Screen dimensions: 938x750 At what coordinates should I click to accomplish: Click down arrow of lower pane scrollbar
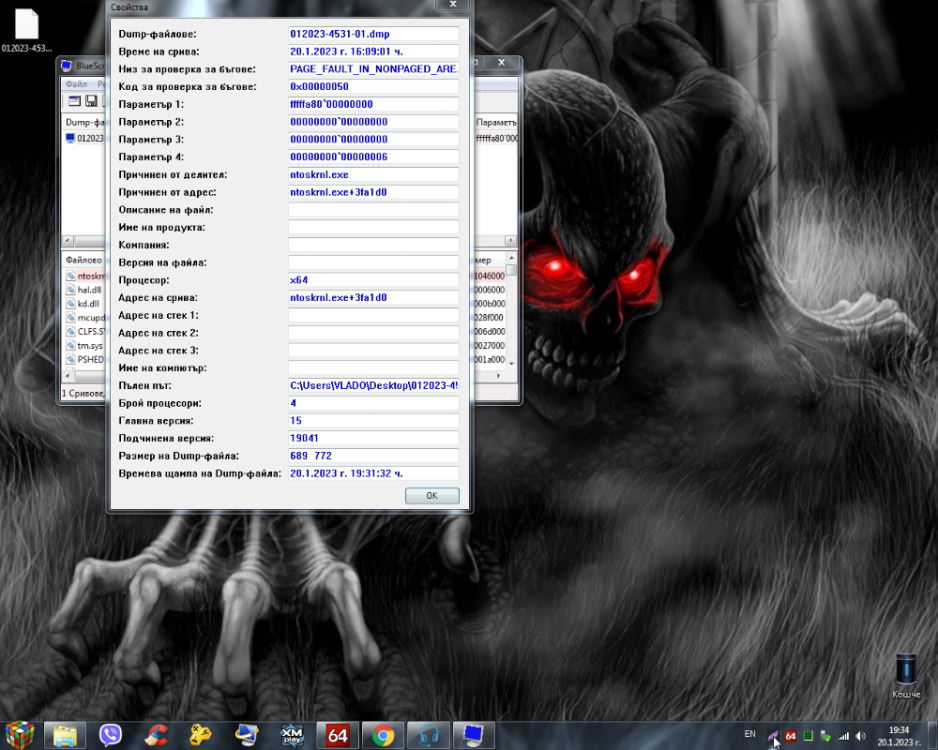coord(511,363)
